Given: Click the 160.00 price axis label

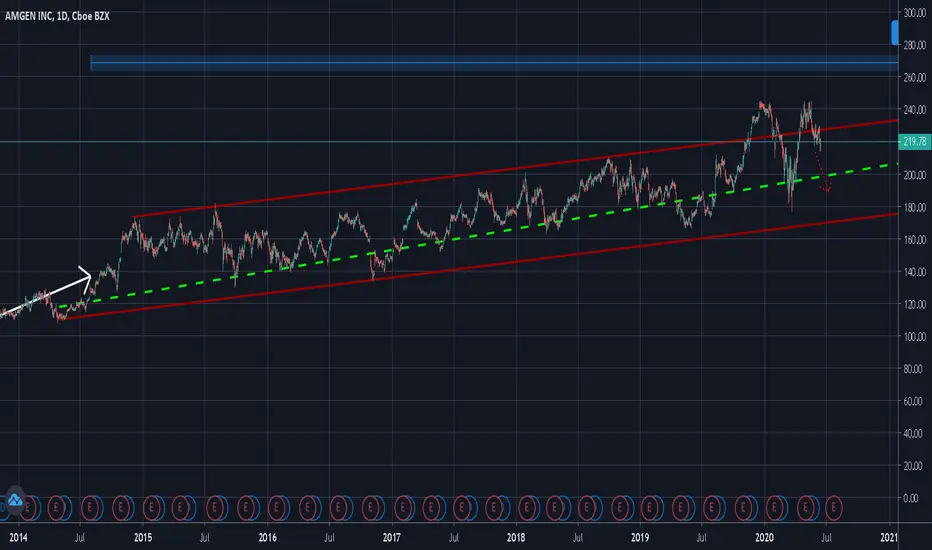Looking at the screenshot, I should pyautogui.click(x=915, y=240).
